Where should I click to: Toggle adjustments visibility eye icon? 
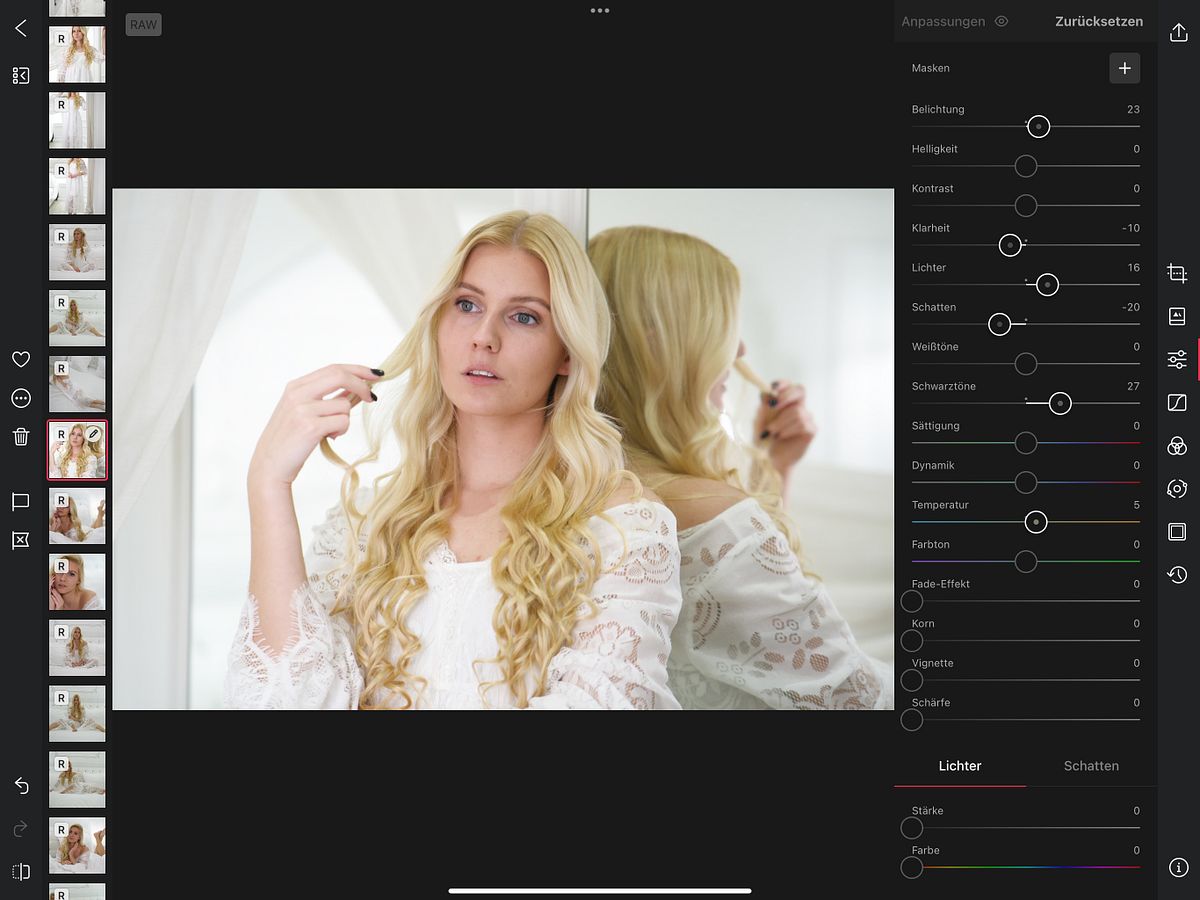(1001, 21)
